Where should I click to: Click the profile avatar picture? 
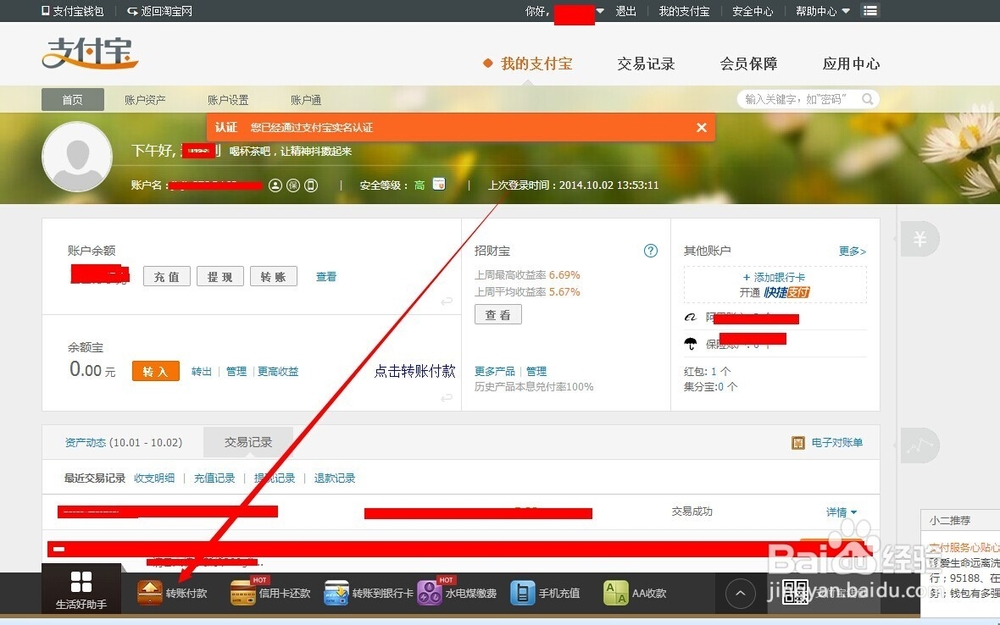(x=77, y=157)
